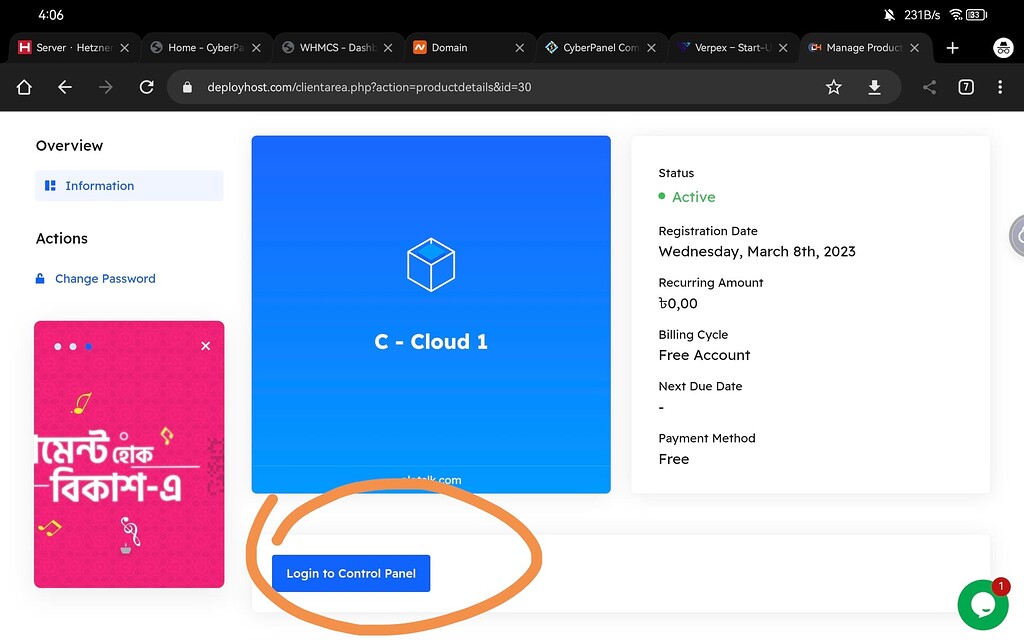The height and width of the screenshot is (640, 1024).
Task: Open downloads via download icon
Action: (874, 87)
